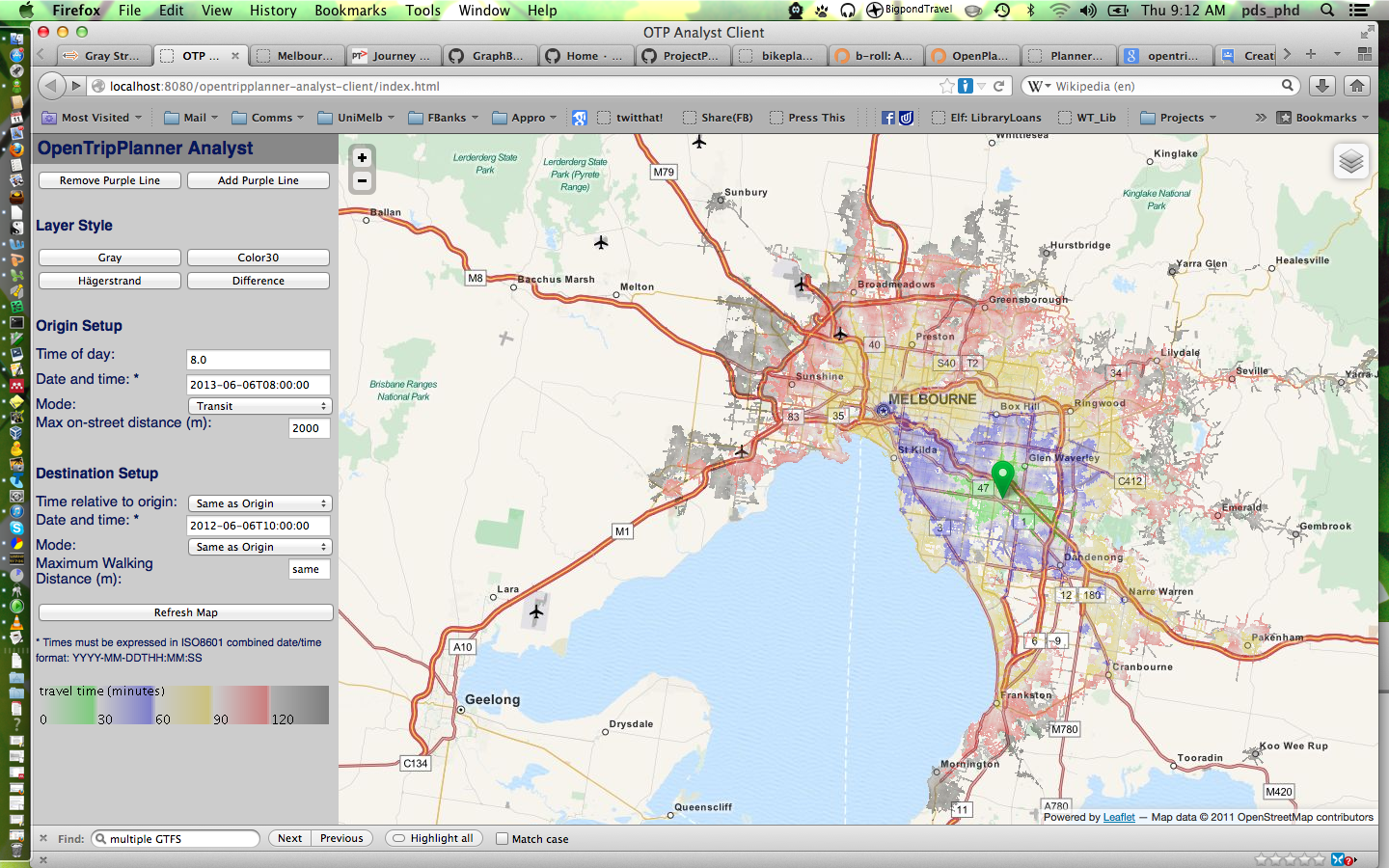1389x868 pixels.
Task: Click the green origin marker pin
Action: tap(1002, 476)
